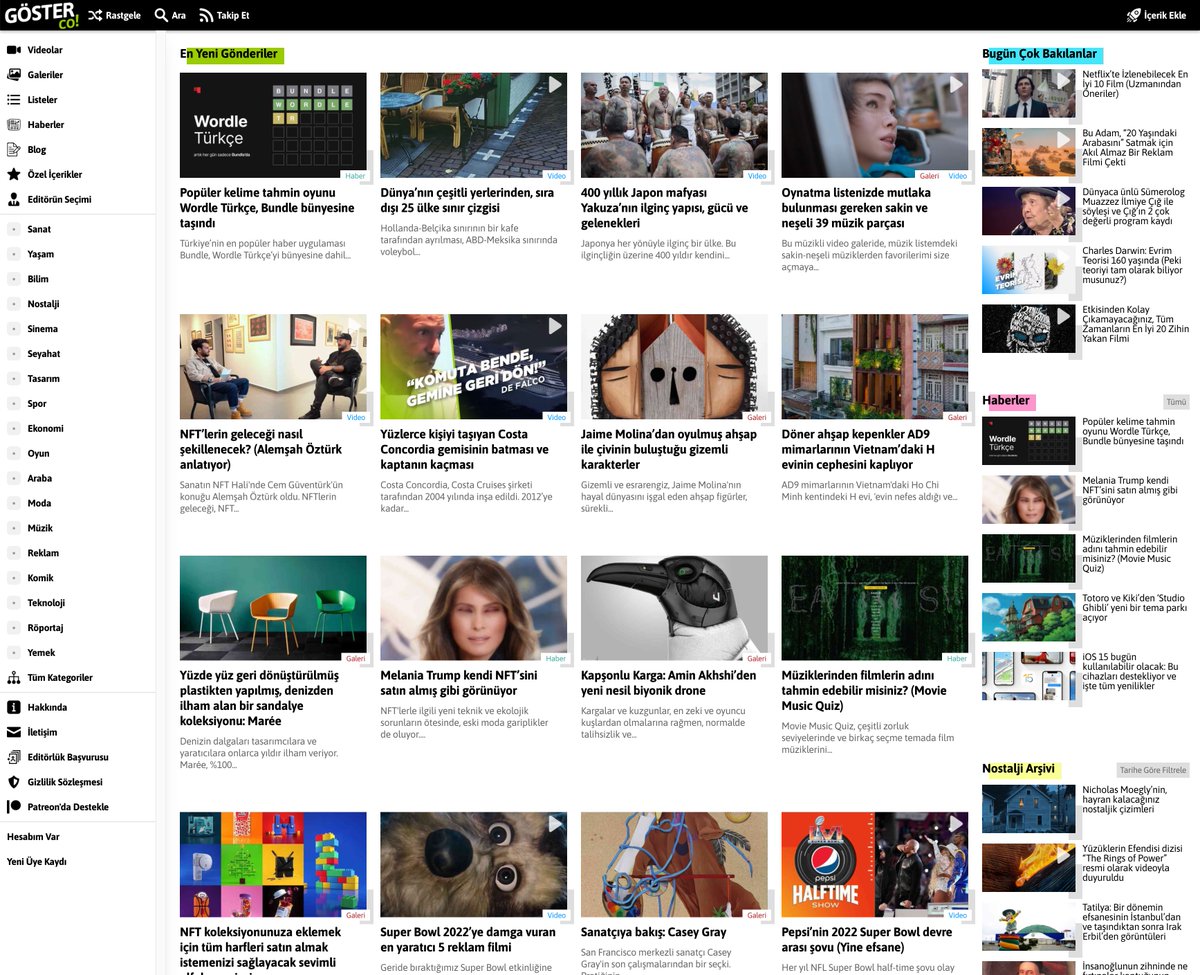Click Galeri tag on Döner ahşap kepenkler card
Image resolution: width=1200 pixels, height=975 pixels.
957,418
